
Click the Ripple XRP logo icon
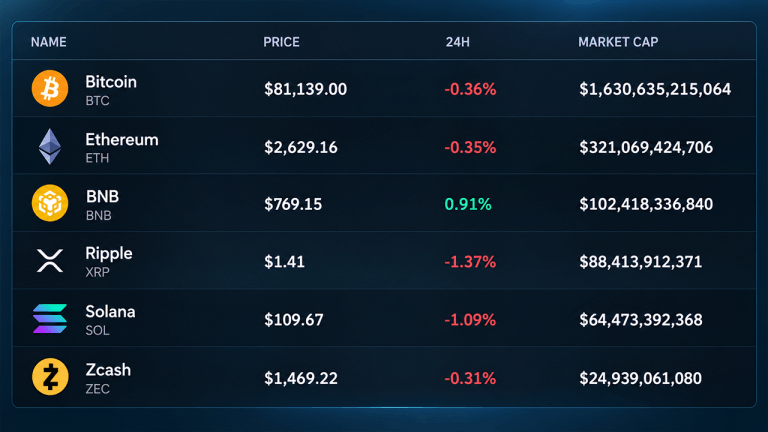click(50, 261)
